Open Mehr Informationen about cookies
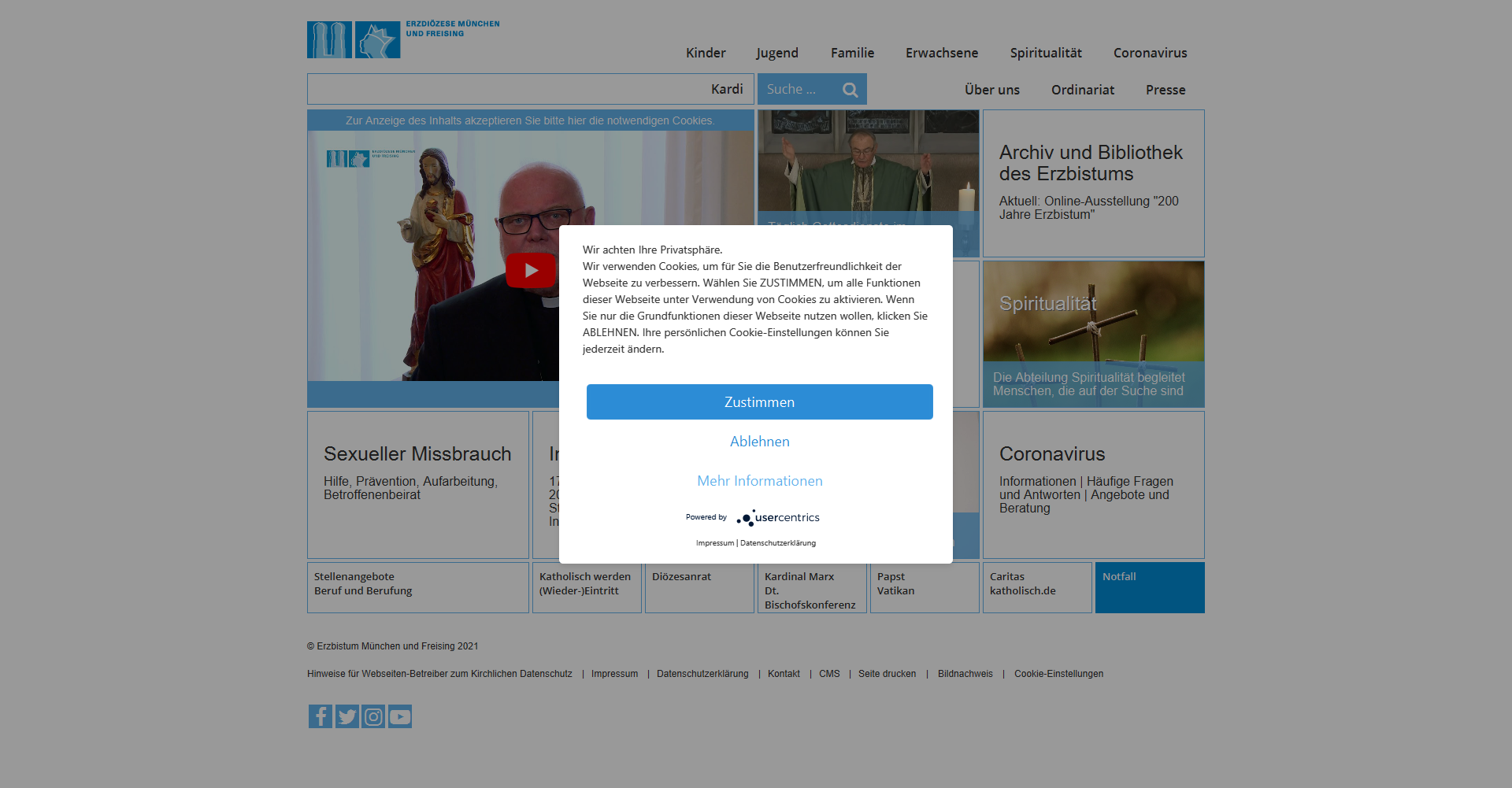The width and height of the screenshot is (1512, 788). (760, 481)
